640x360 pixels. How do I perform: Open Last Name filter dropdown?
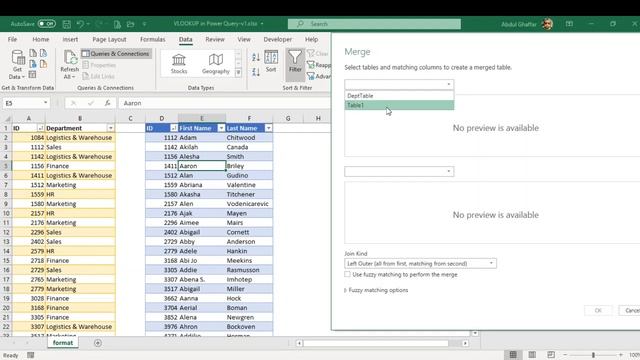269,128
